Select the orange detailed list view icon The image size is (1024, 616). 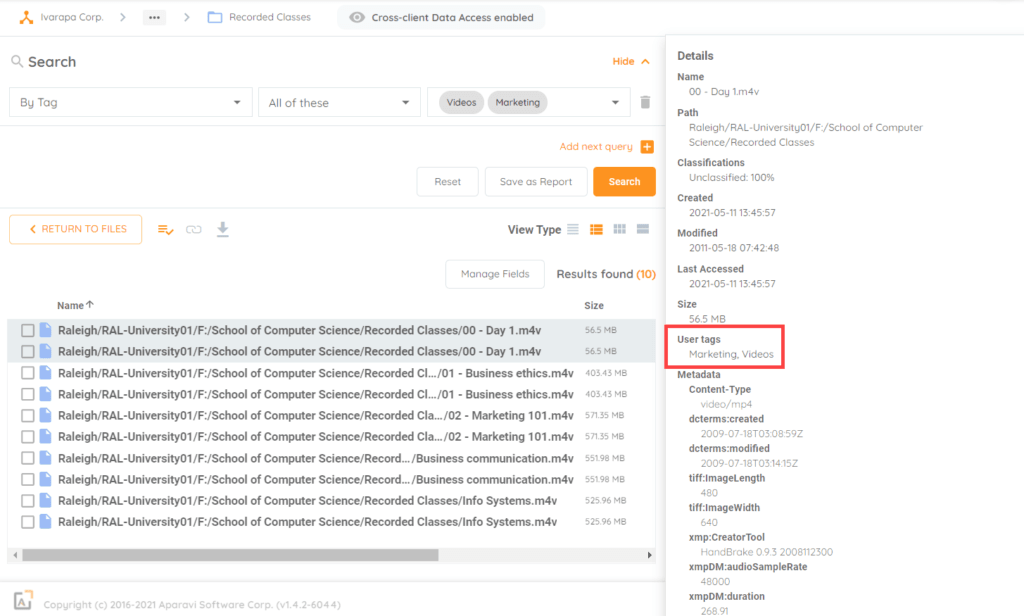596,229
